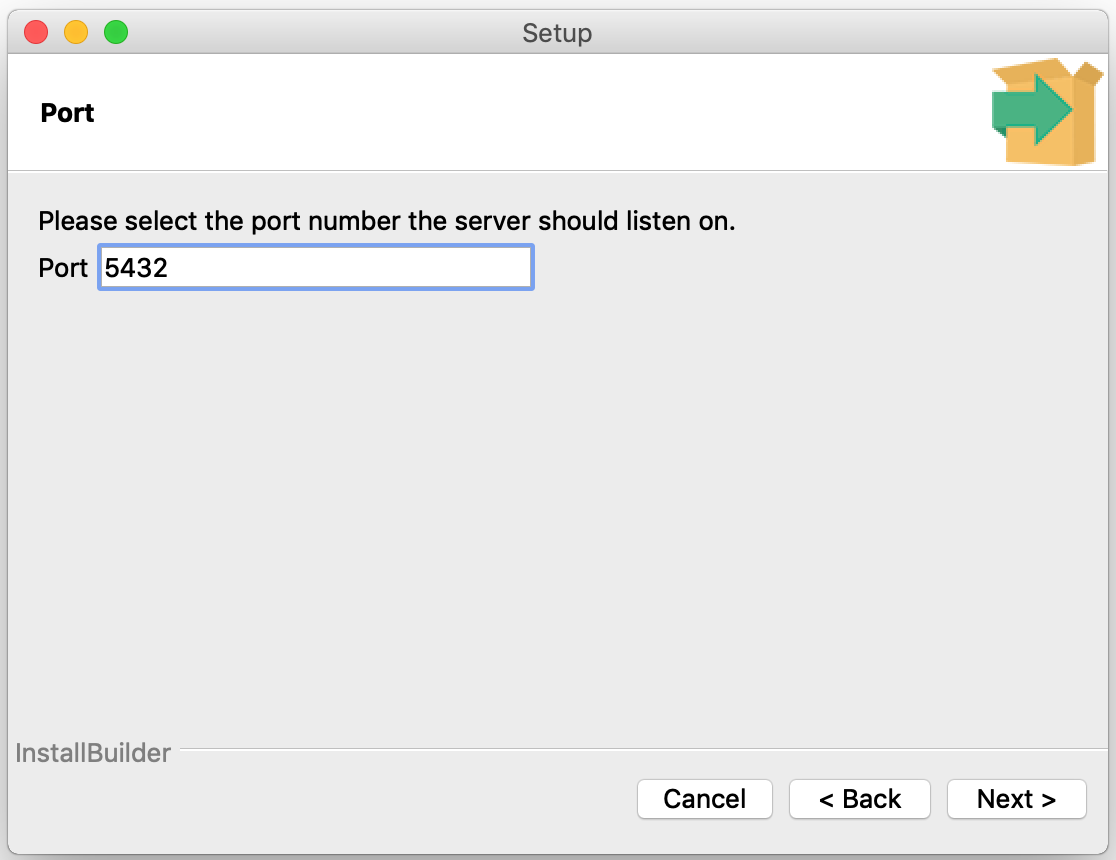The image size is (1116, 860).
Task: Close the Setup window with red button
Action: click(36, 32)
